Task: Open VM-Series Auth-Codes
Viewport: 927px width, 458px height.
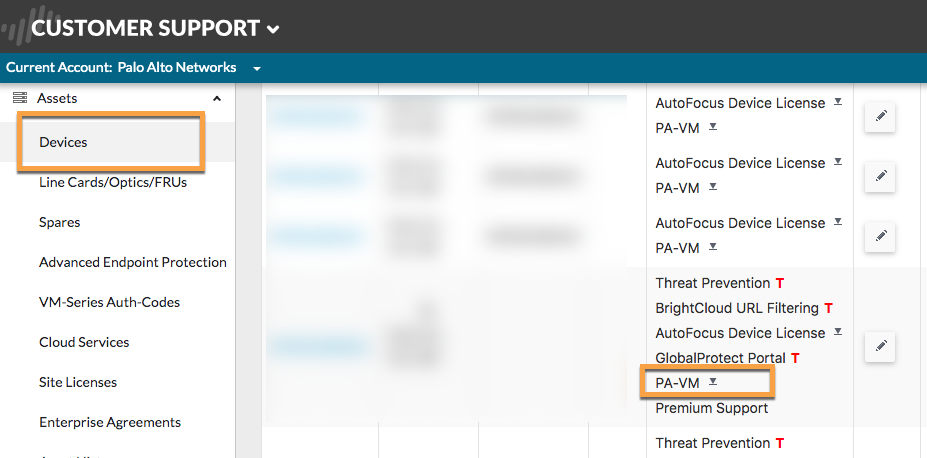Action: point(109,303)
